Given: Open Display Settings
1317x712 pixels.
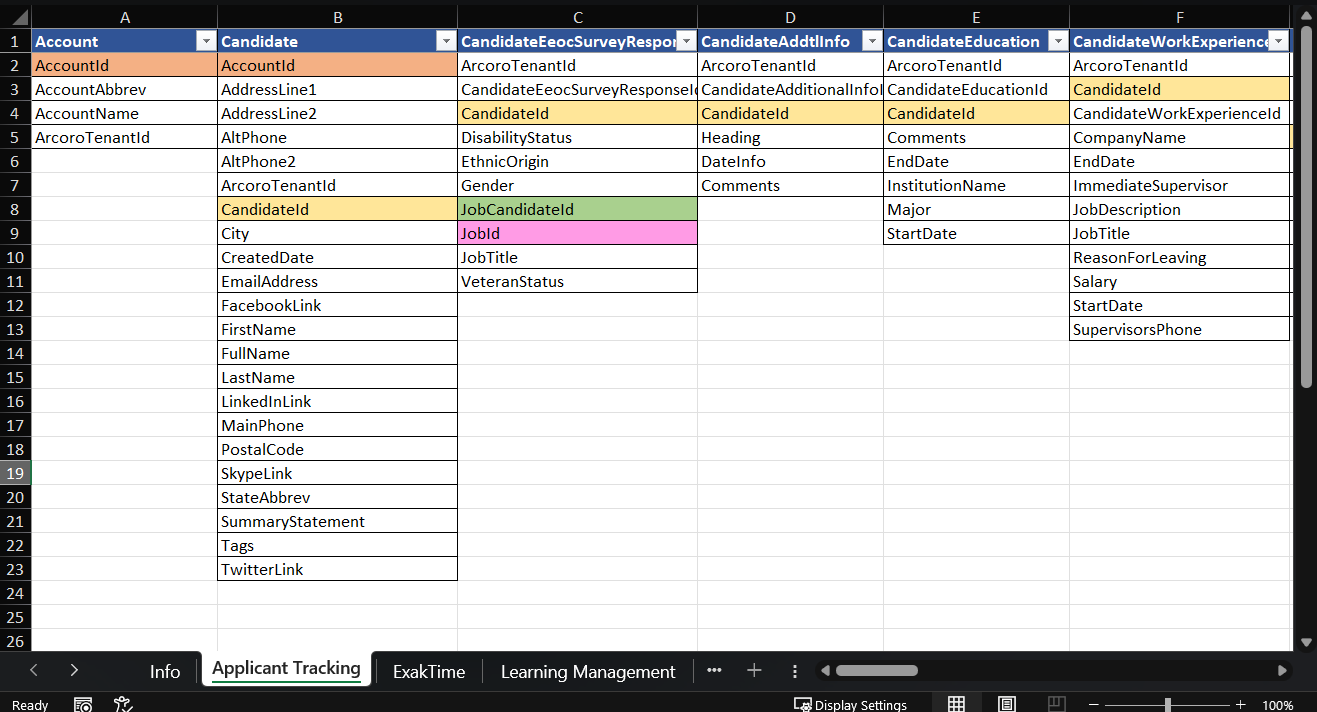Looking at the screenshot, I should (x=850, y=704).
